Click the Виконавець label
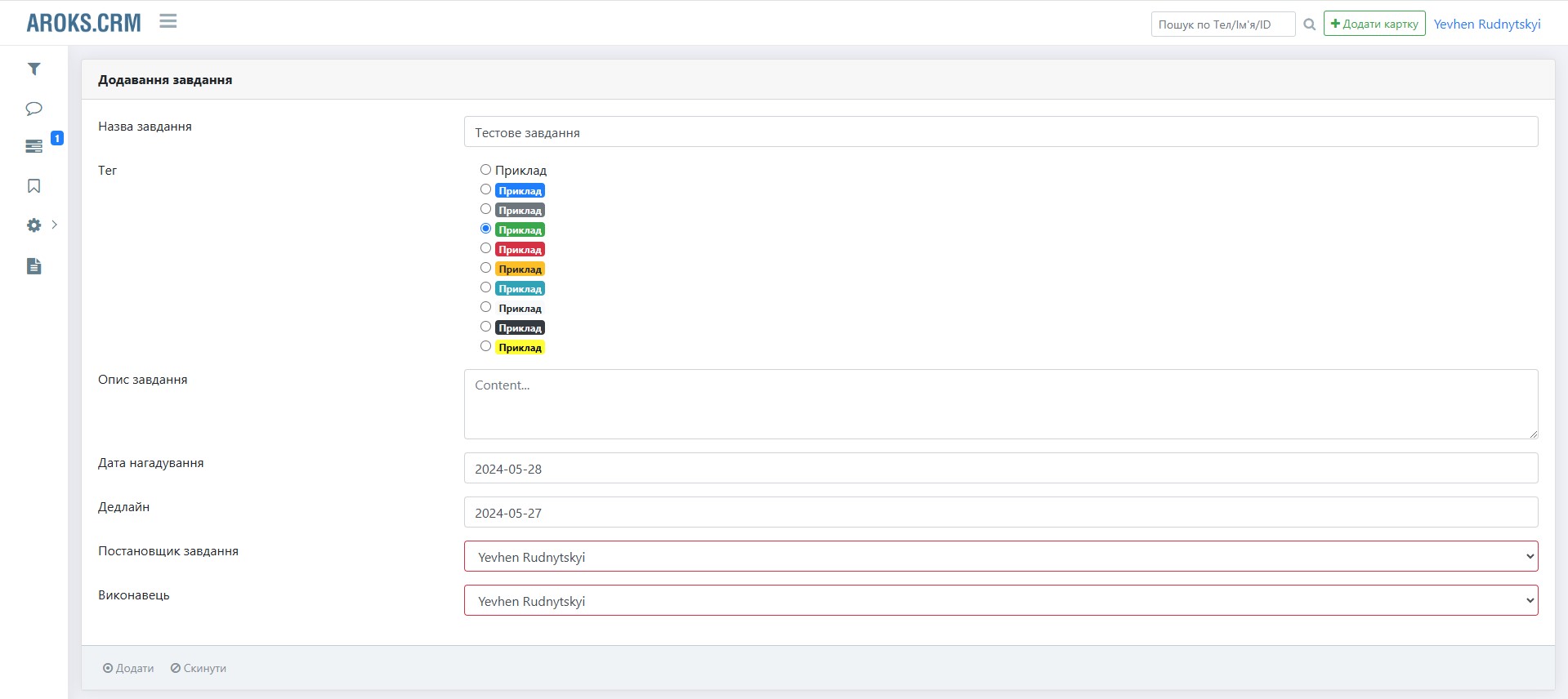The image size is (1568, 699). (x=134, y=595)
